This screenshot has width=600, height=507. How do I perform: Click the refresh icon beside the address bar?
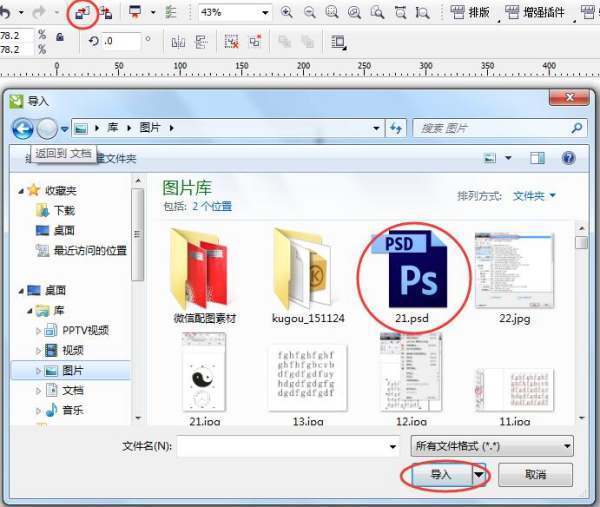[x=396, y=128]
